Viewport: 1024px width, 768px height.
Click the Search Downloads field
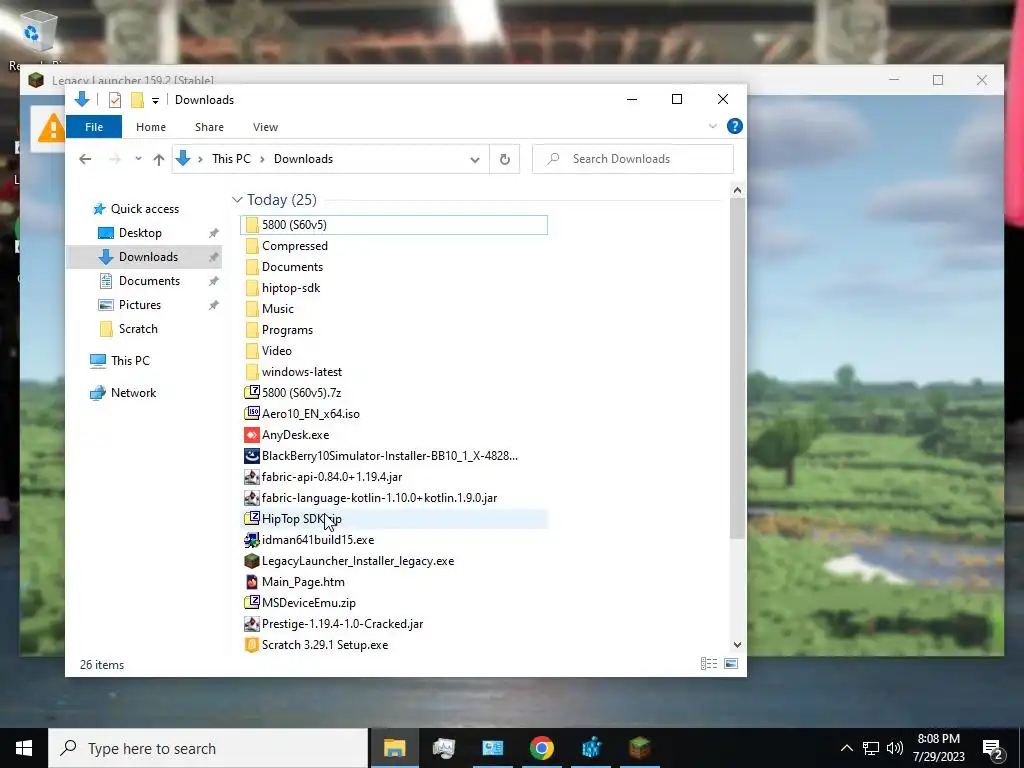coord(633,159)
